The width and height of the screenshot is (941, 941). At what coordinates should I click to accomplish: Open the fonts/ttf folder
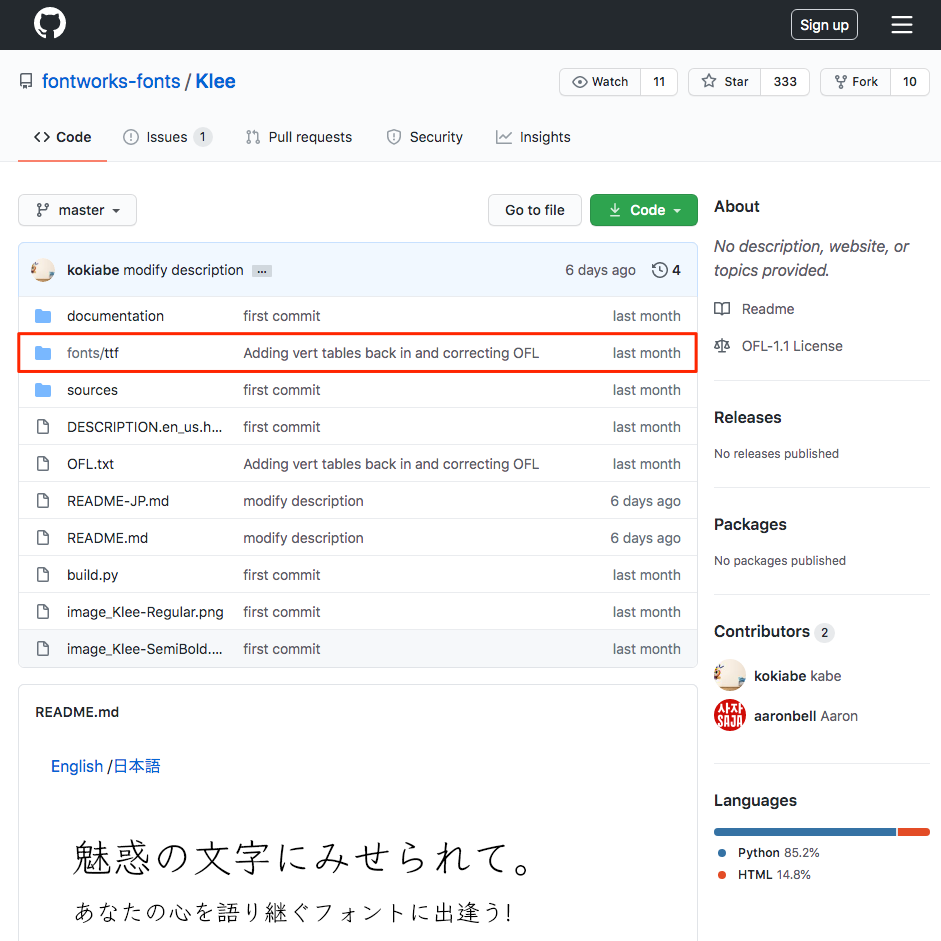click(x=93, y=353)
